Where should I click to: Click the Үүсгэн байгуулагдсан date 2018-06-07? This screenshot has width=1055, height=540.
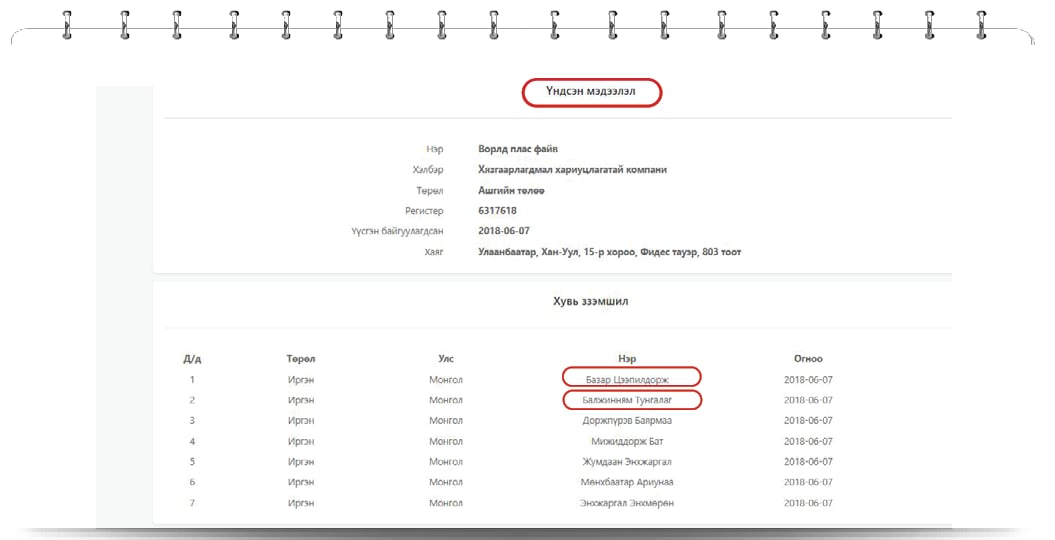504,231
